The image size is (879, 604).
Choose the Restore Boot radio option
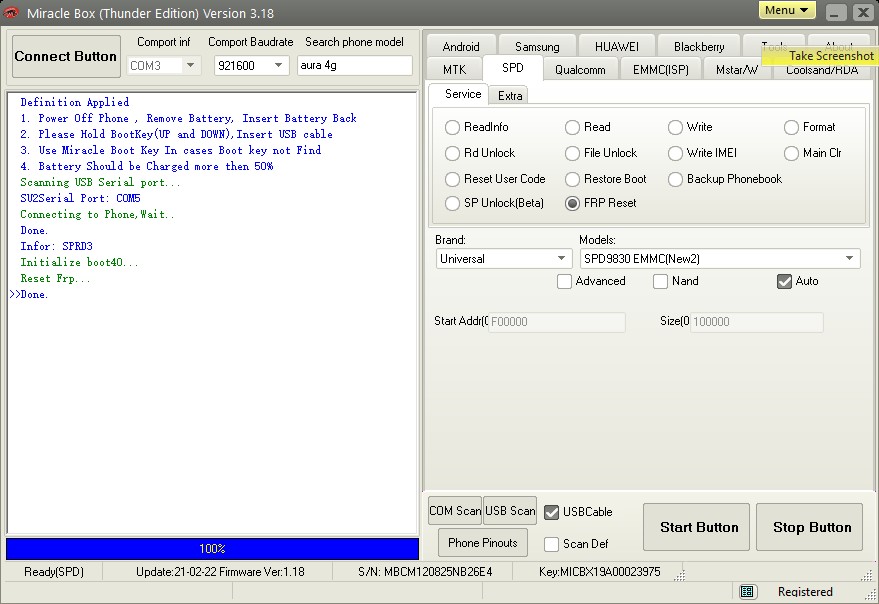tap(605, 179)
